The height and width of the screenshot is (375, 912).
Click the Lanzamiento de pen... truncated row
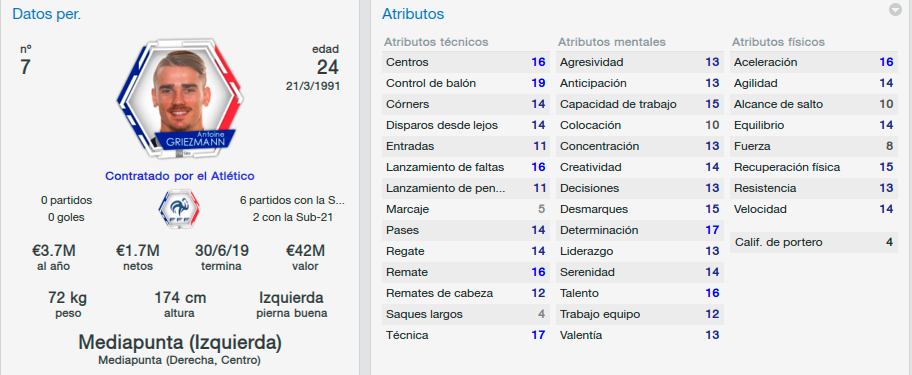[x=465, y=188]
